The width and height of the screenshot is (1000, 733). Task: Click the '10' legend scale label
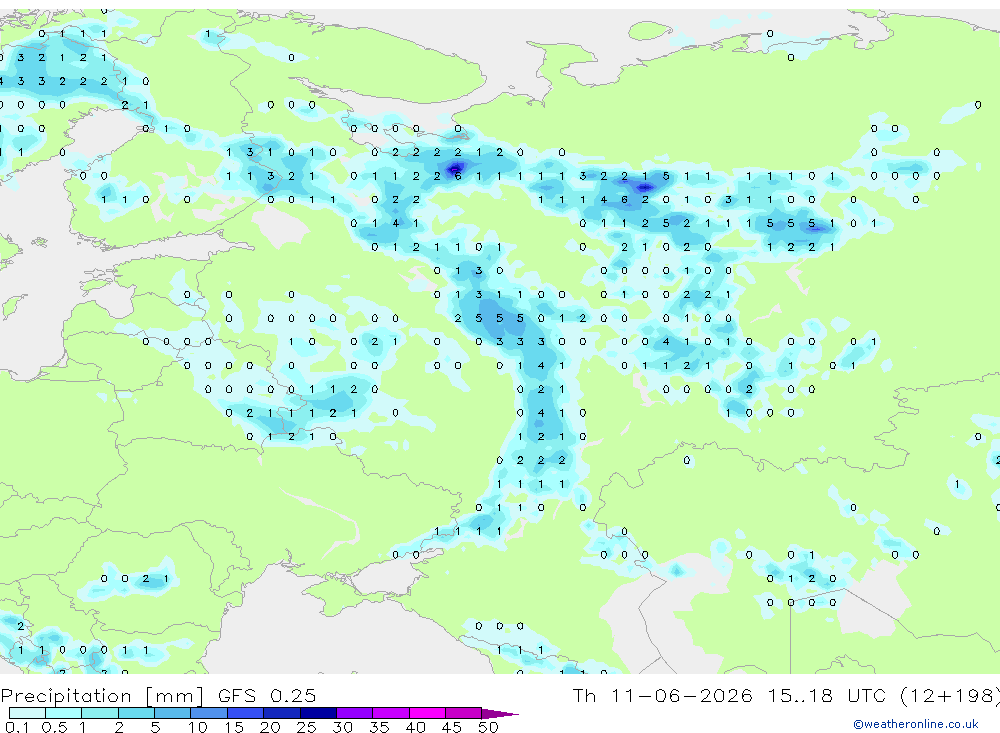tap(198, 727)
